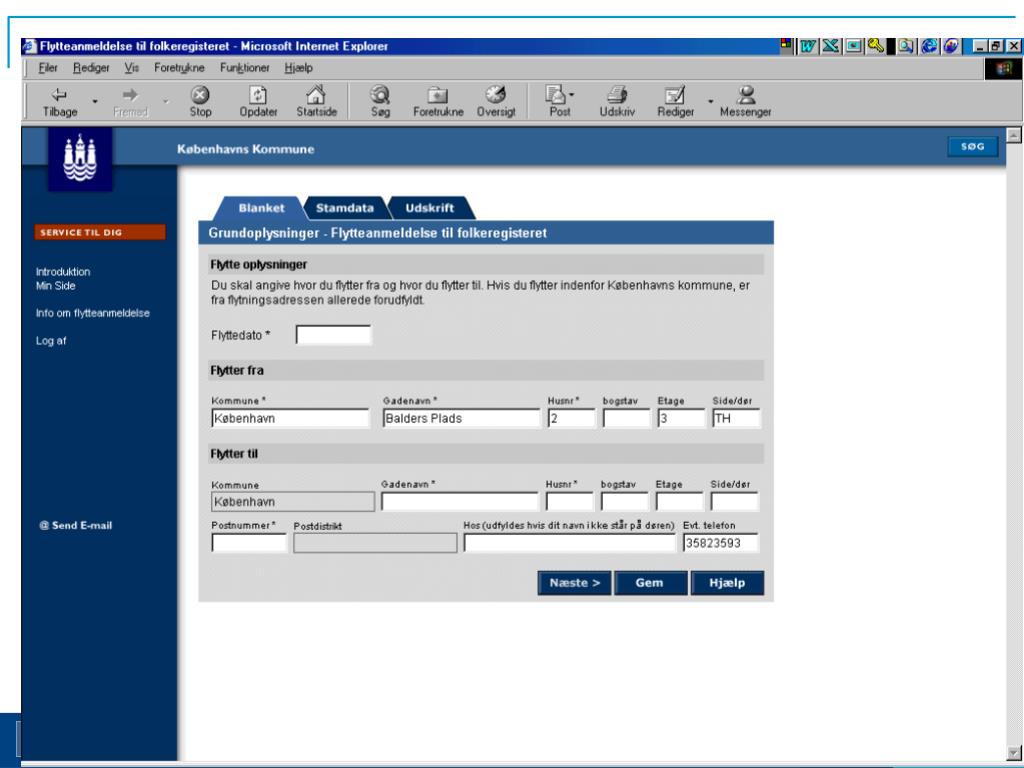Click the Flytter fra bogstav field
This screenshot has width=1024, height=768.
coord(626,419)
